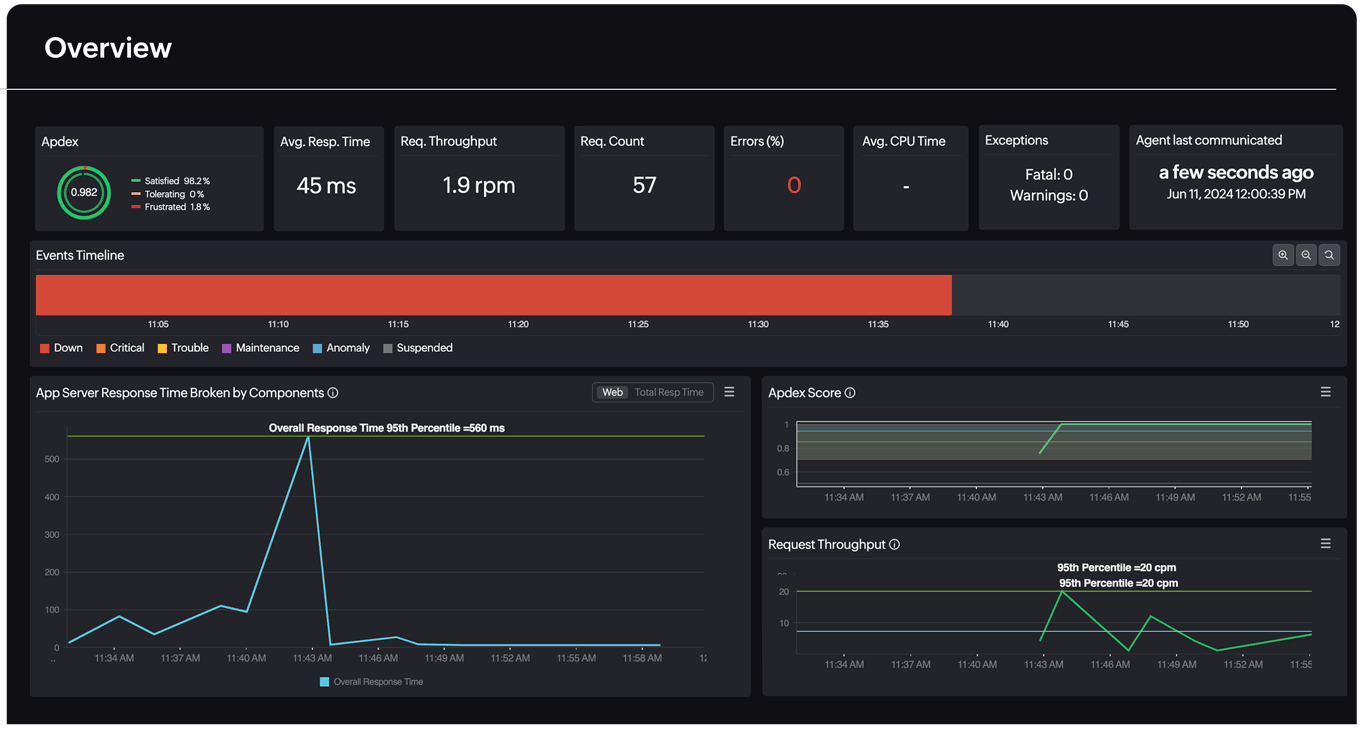Switch to the Total Resp Time tab

(x=672, y=392)
